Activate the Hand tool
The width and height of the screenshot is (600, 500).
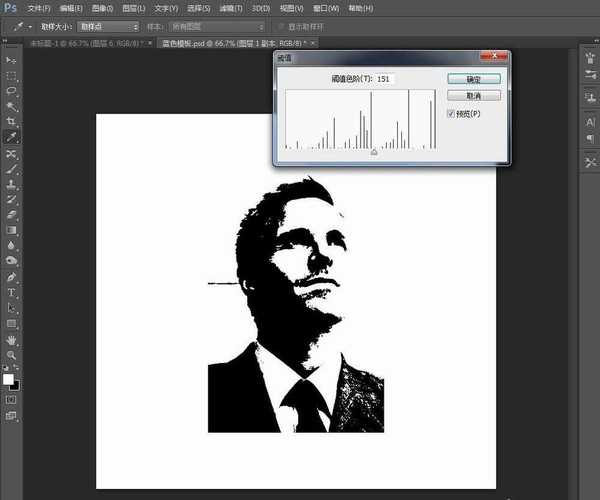coord(12,340)
